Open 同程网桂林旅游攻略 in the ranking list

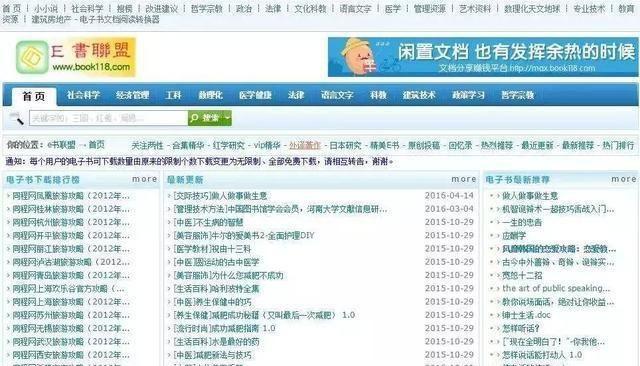point(71,209)
